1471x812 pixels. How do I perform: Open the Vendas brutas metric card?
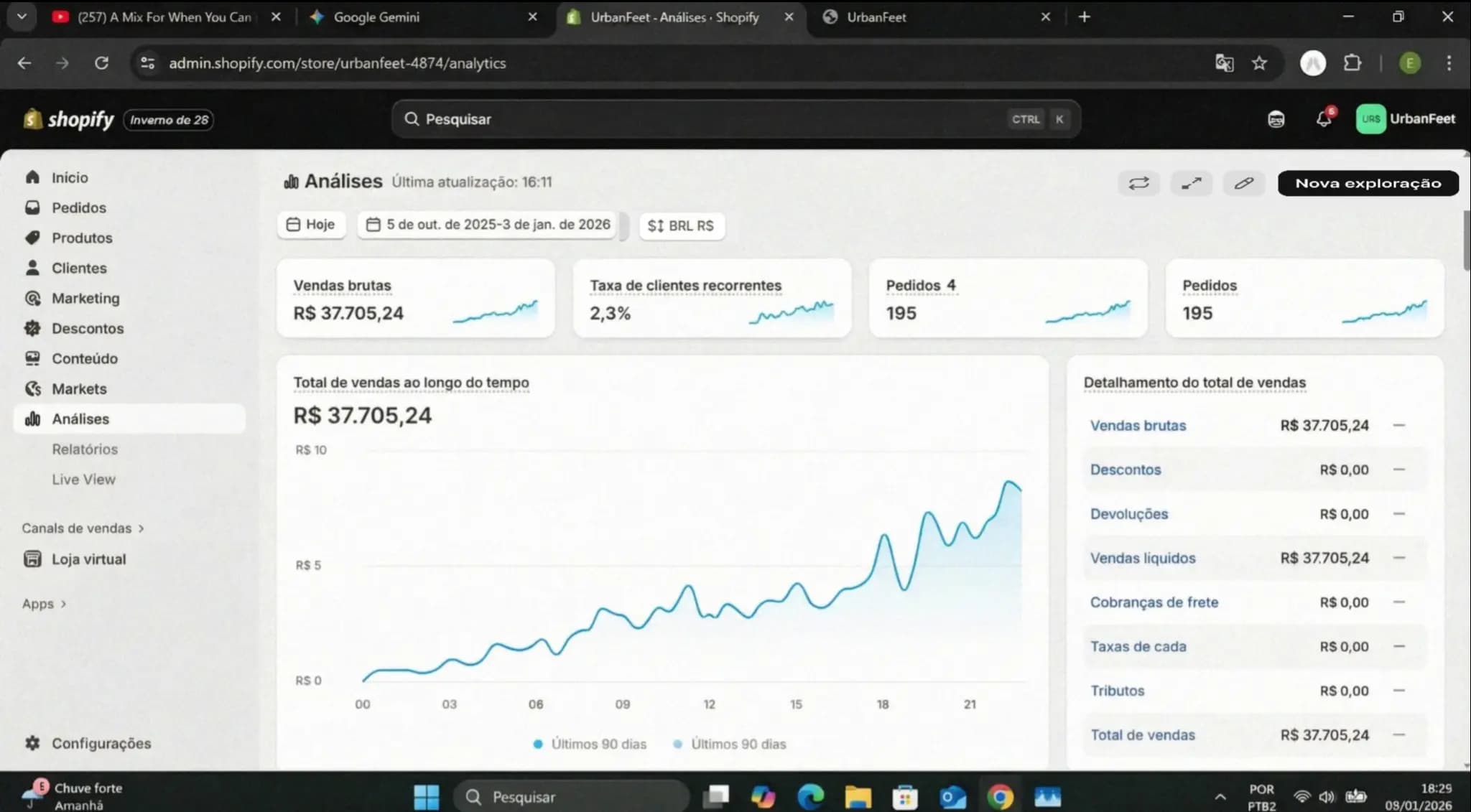pyautogui.click(x=416, y=298)
